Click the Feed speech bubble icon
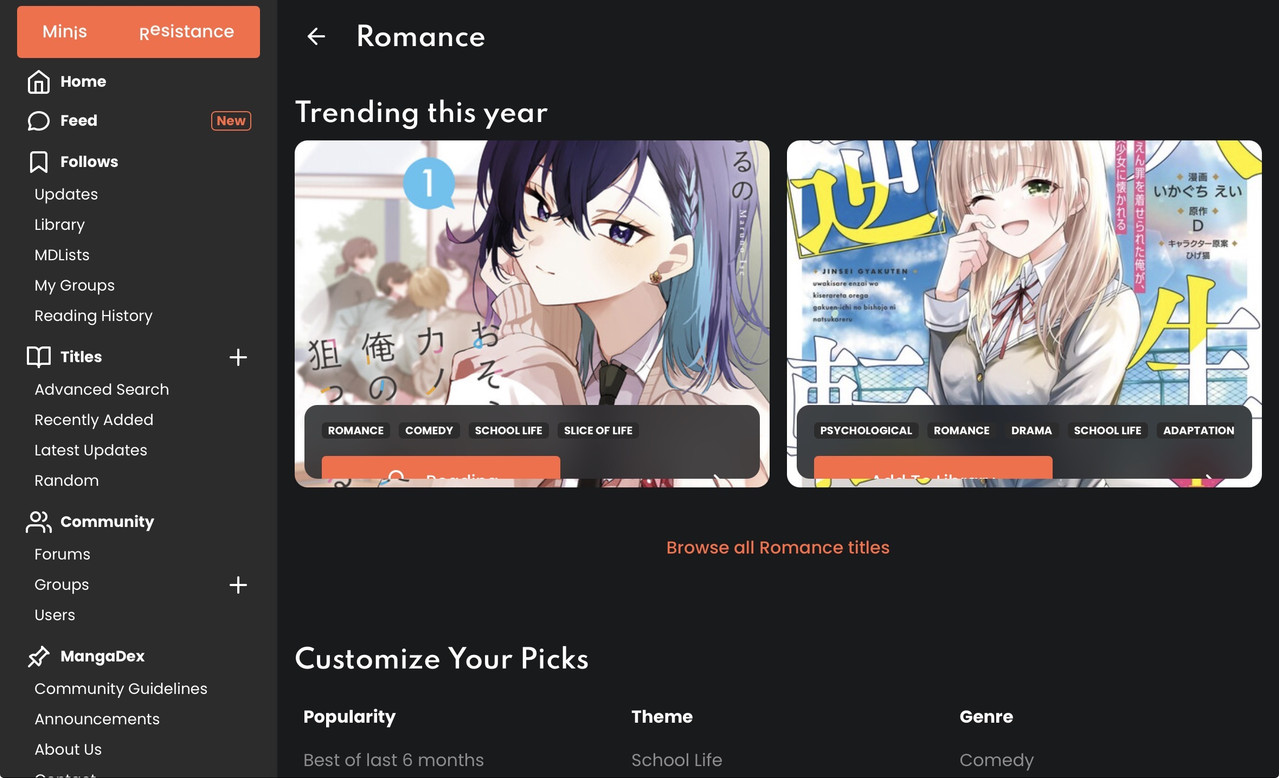The width and height of the screenshot is (1279, 778). click(x=38, y=121)
